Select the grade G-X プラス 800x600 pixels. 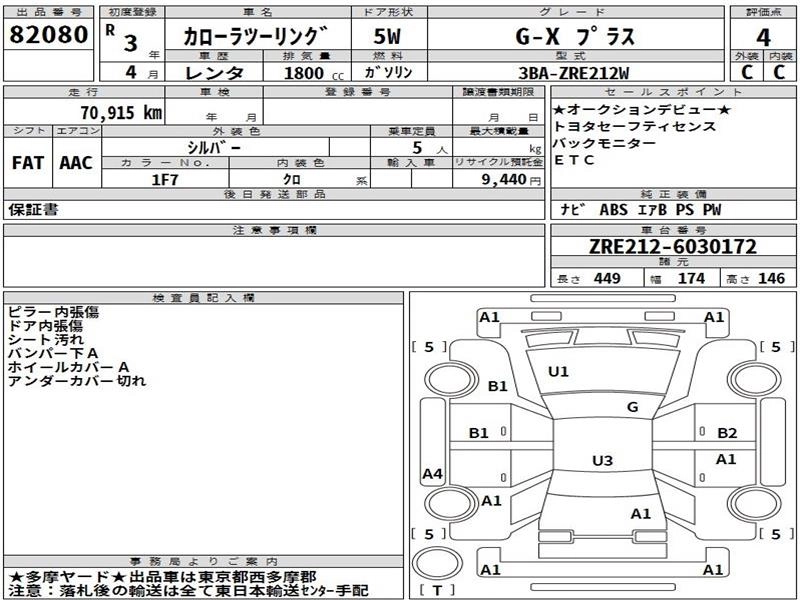coord(575,37)
